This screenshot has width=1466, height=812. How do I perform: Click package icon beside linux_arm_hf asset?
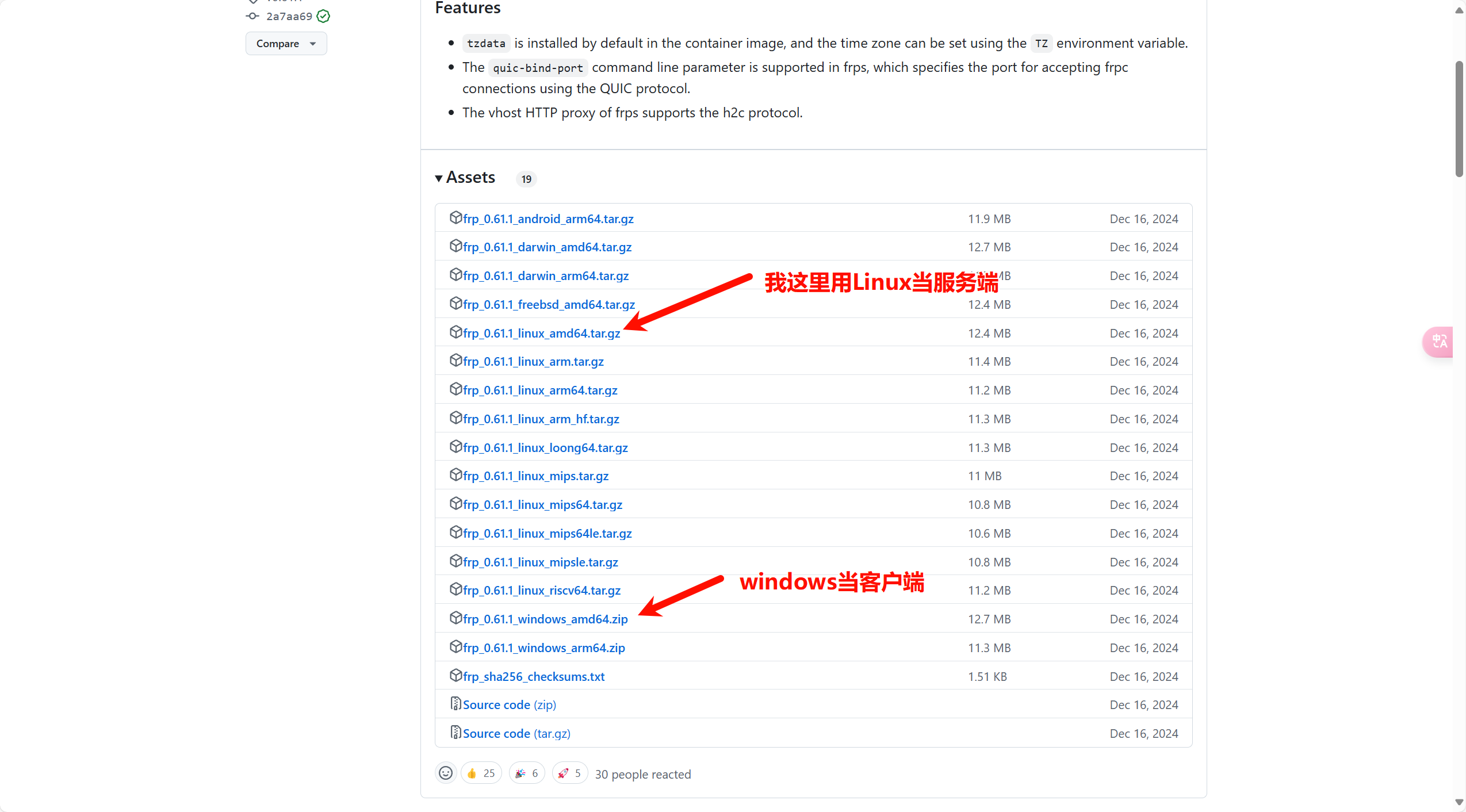[x=456, y=418]
